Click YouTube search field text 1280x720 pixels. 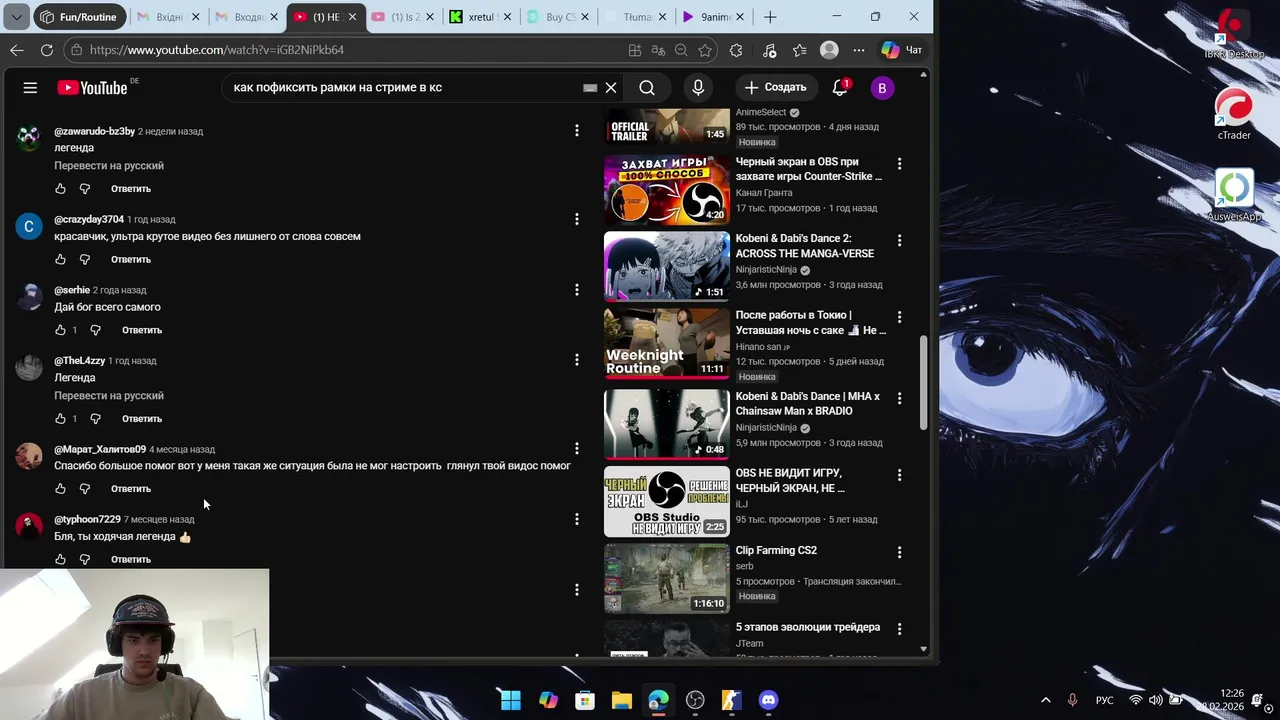click(337, 88)
